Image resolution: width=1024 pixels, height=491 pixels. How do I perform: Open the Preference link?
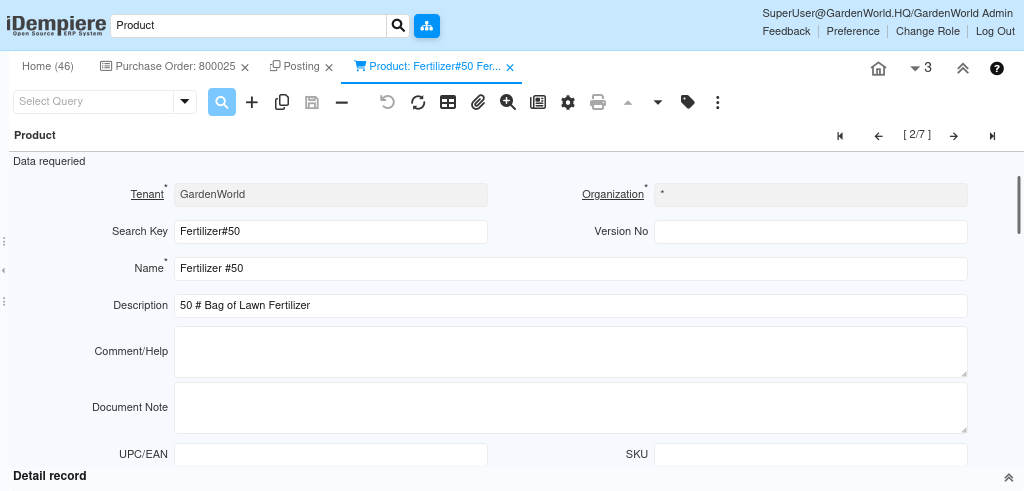pos(852,31)
